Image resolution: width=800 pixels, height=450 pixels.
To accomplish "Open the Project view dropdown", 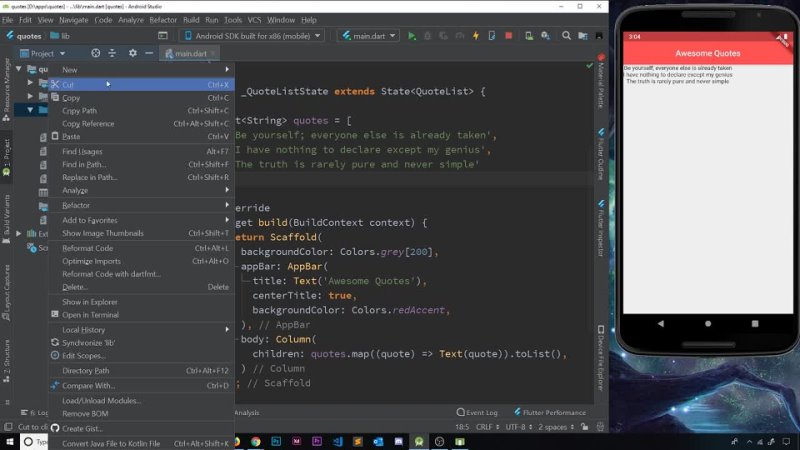I will pos(42,53).
